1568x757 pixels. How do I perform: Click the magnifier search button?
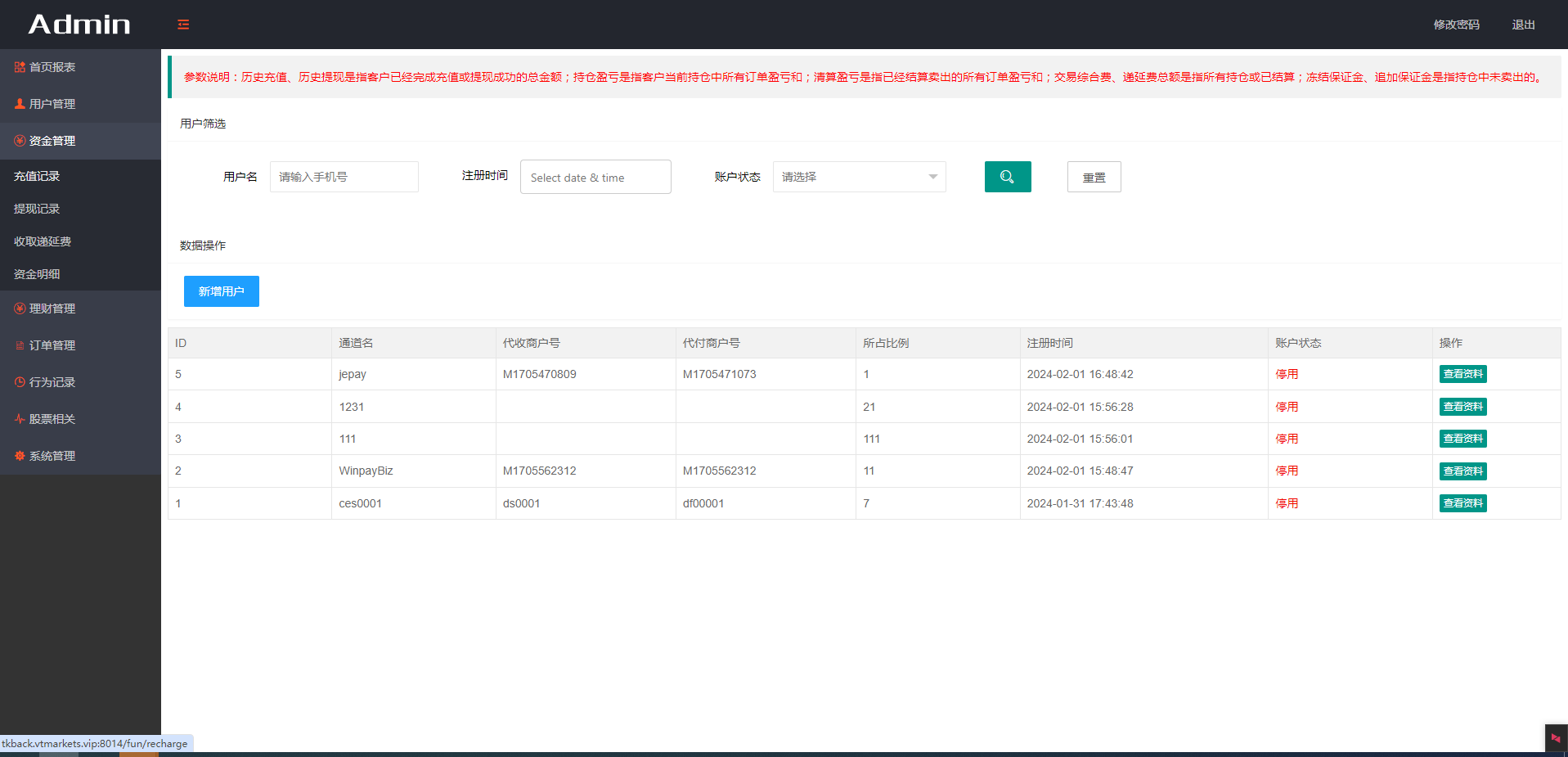[x=1007, y=177]
